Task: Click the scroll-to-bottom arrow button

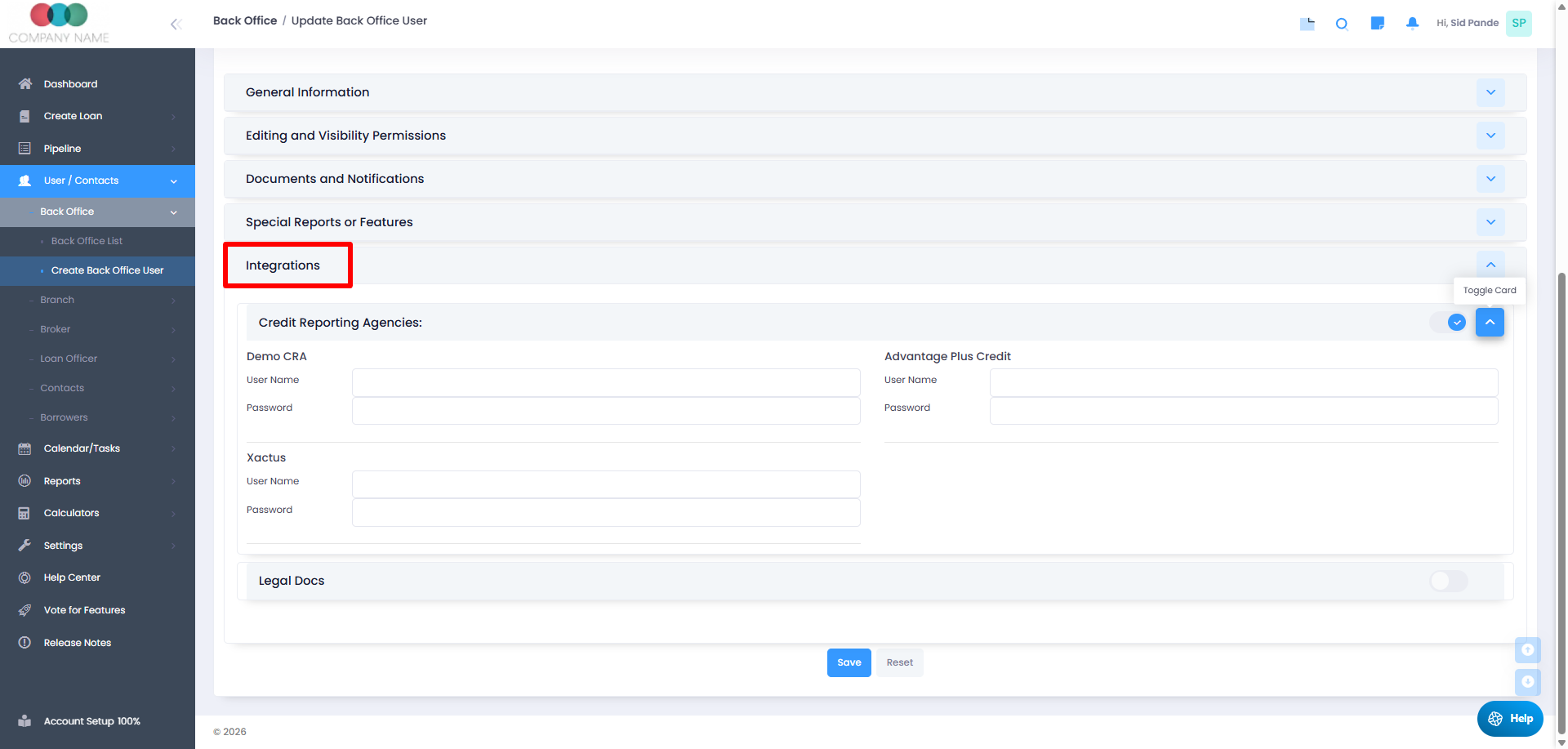Action: [1527, 682]
